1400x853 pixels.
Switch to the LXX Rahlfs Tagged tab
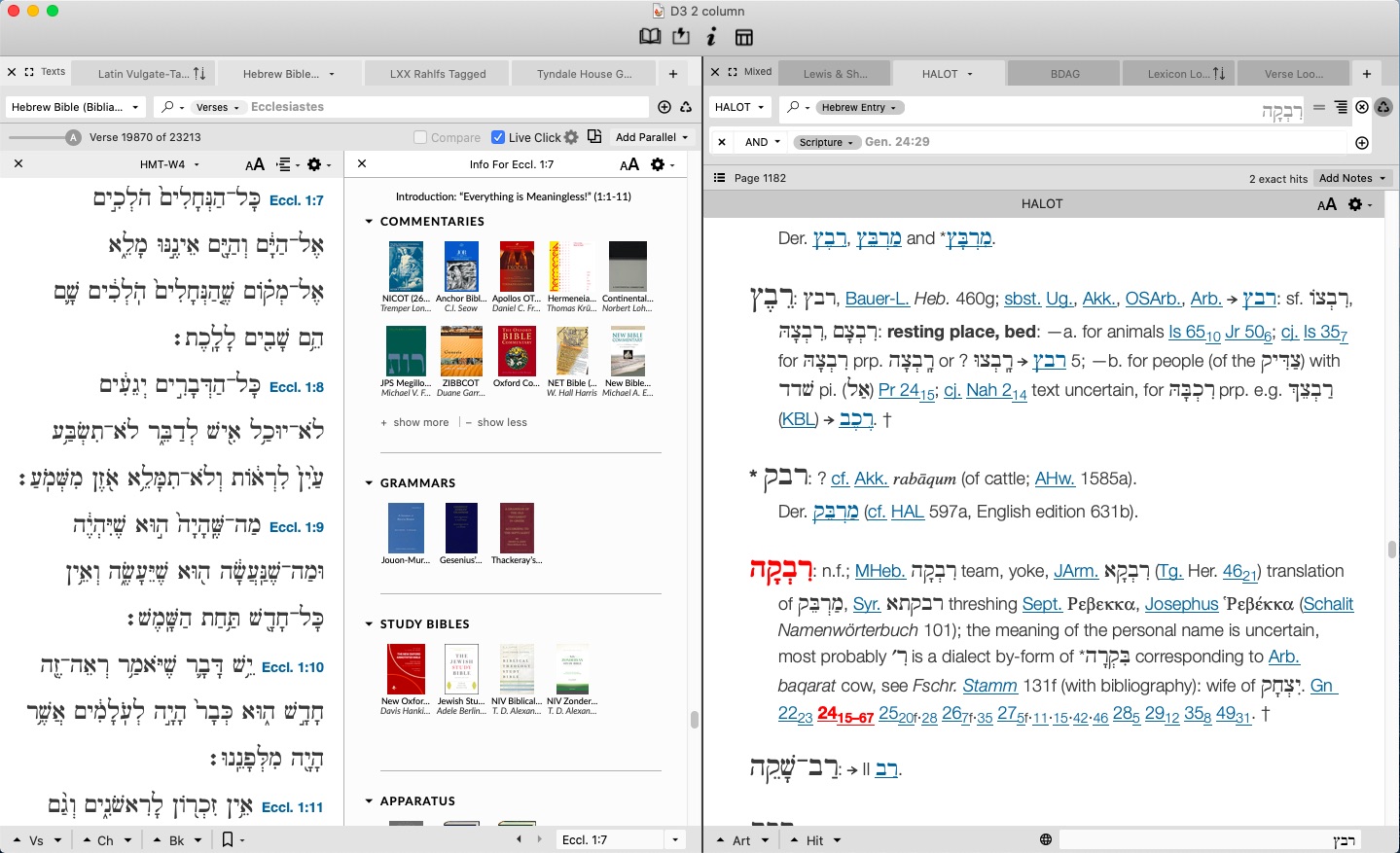click(437, 74)
